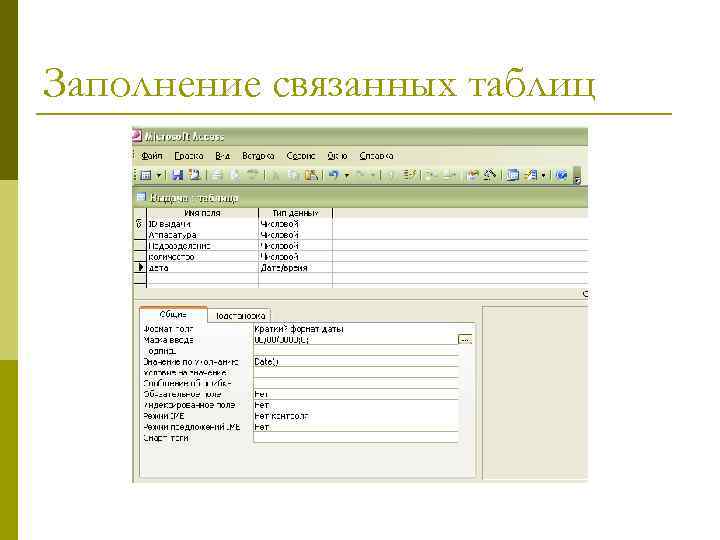Open the Правка menu
Image resolution: width=720 pixels, height=540 pixels.
189,156
